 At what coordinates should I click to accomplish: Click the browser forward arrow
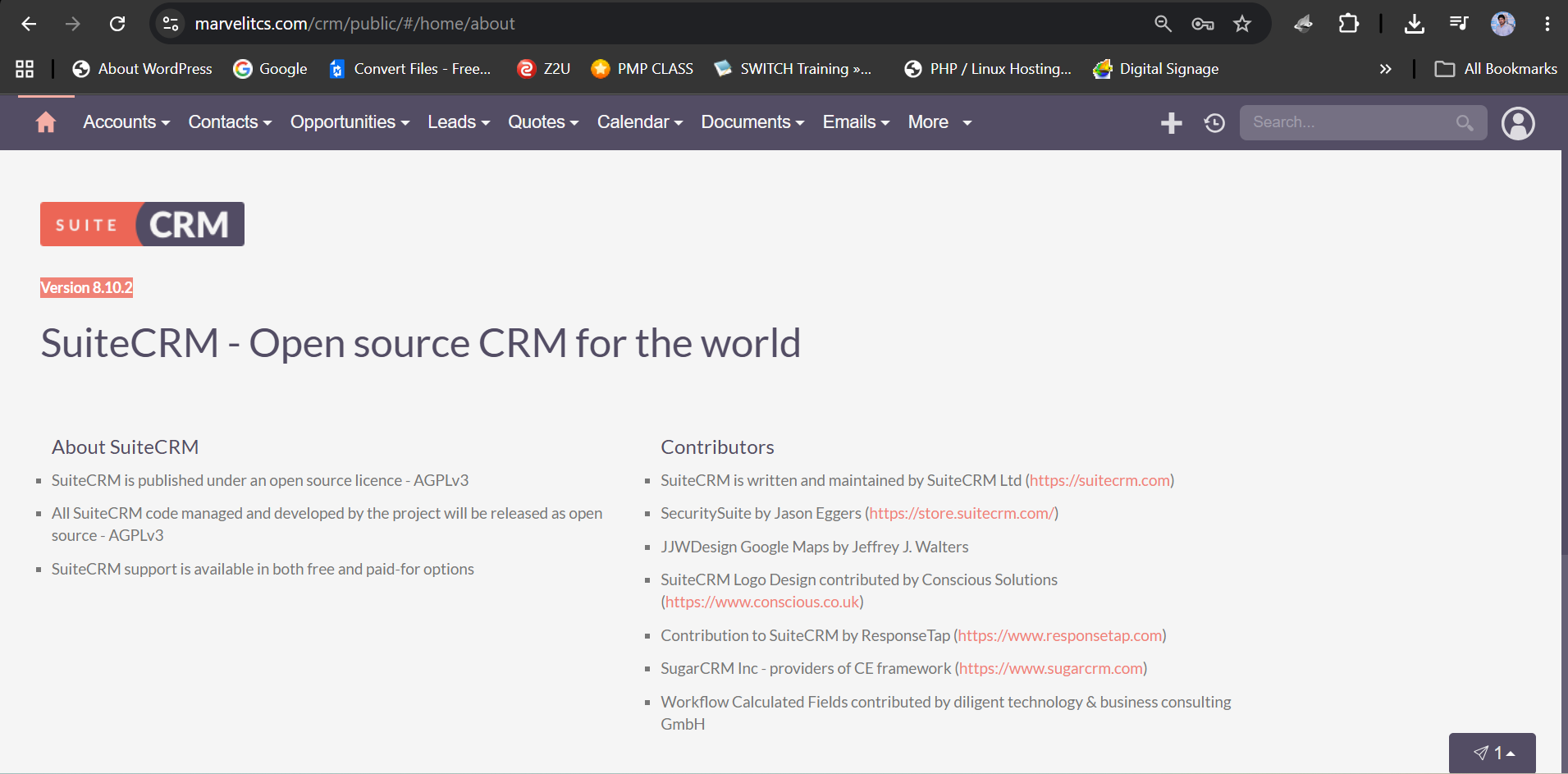click(x=73, y=24)
